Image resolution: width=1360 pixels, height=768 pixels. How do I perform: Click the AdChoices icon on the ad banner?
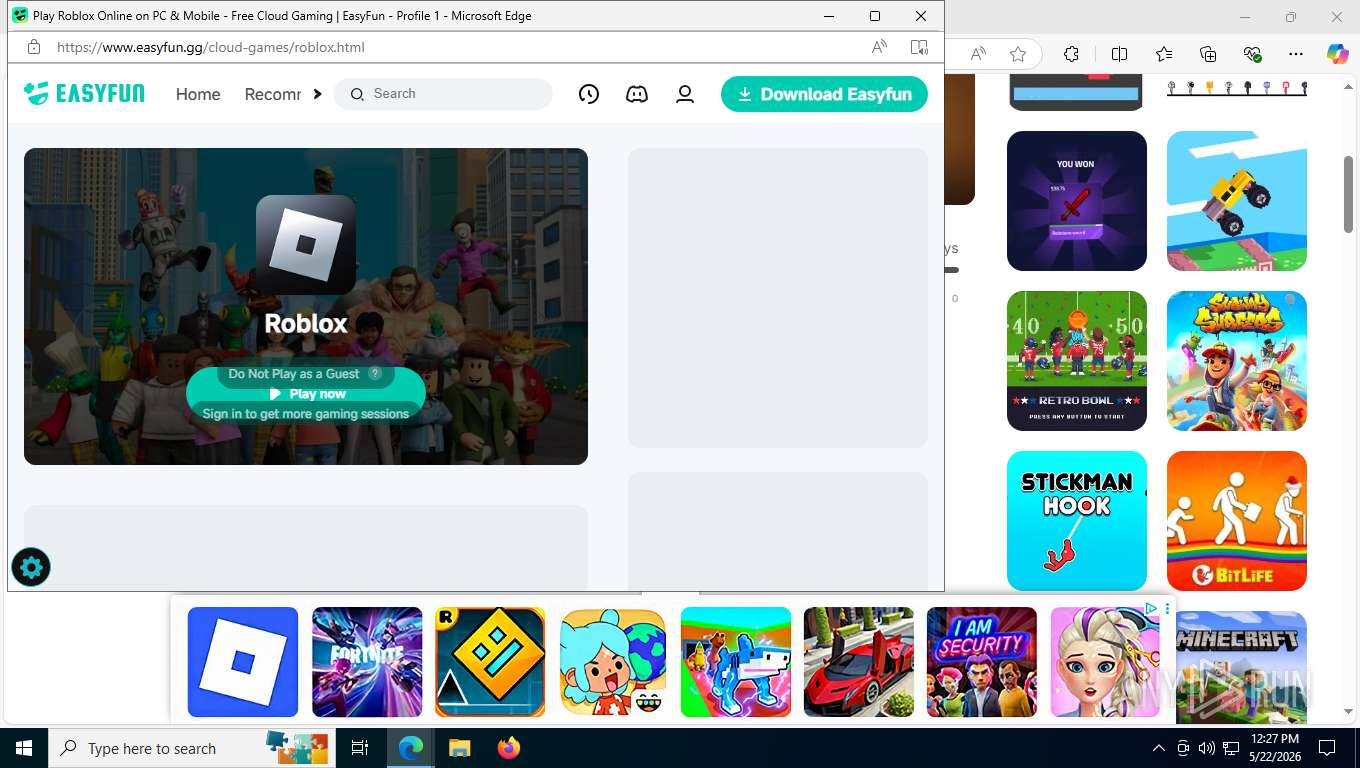[1151, 608]
